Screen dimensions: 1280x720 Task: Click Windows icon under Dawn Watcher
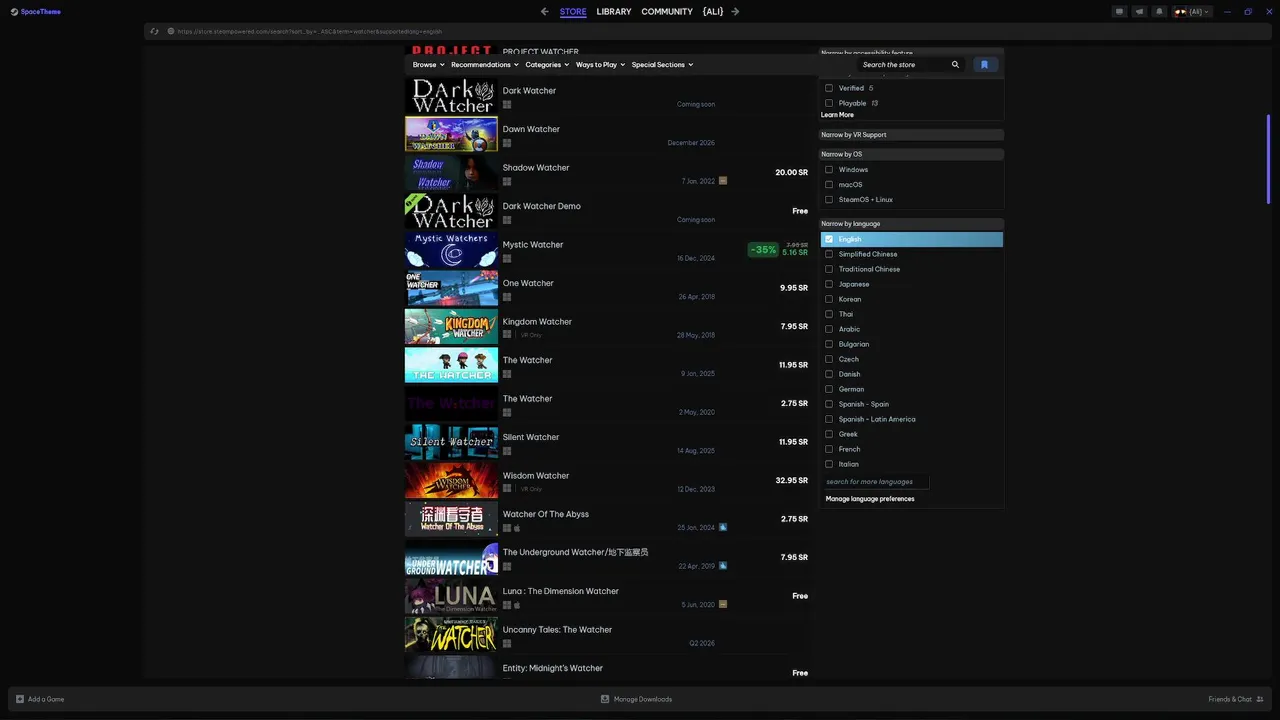click(507, 143)
